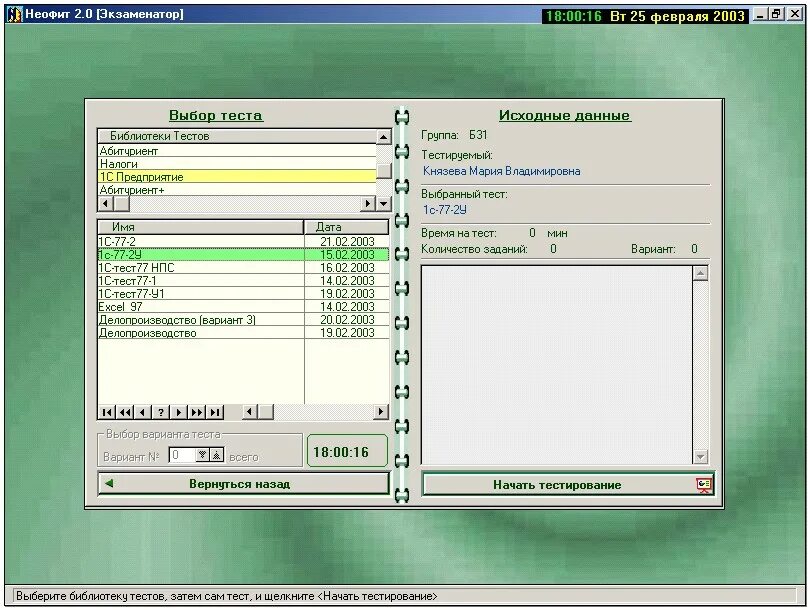Click the 18:00:16 clock panel

347,451
